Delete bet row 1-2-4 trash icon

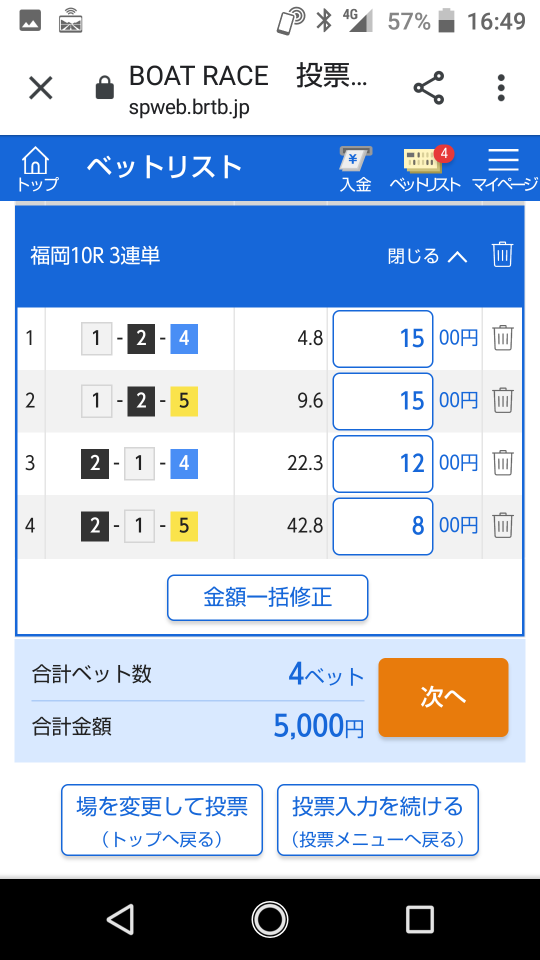click(503, 339)
